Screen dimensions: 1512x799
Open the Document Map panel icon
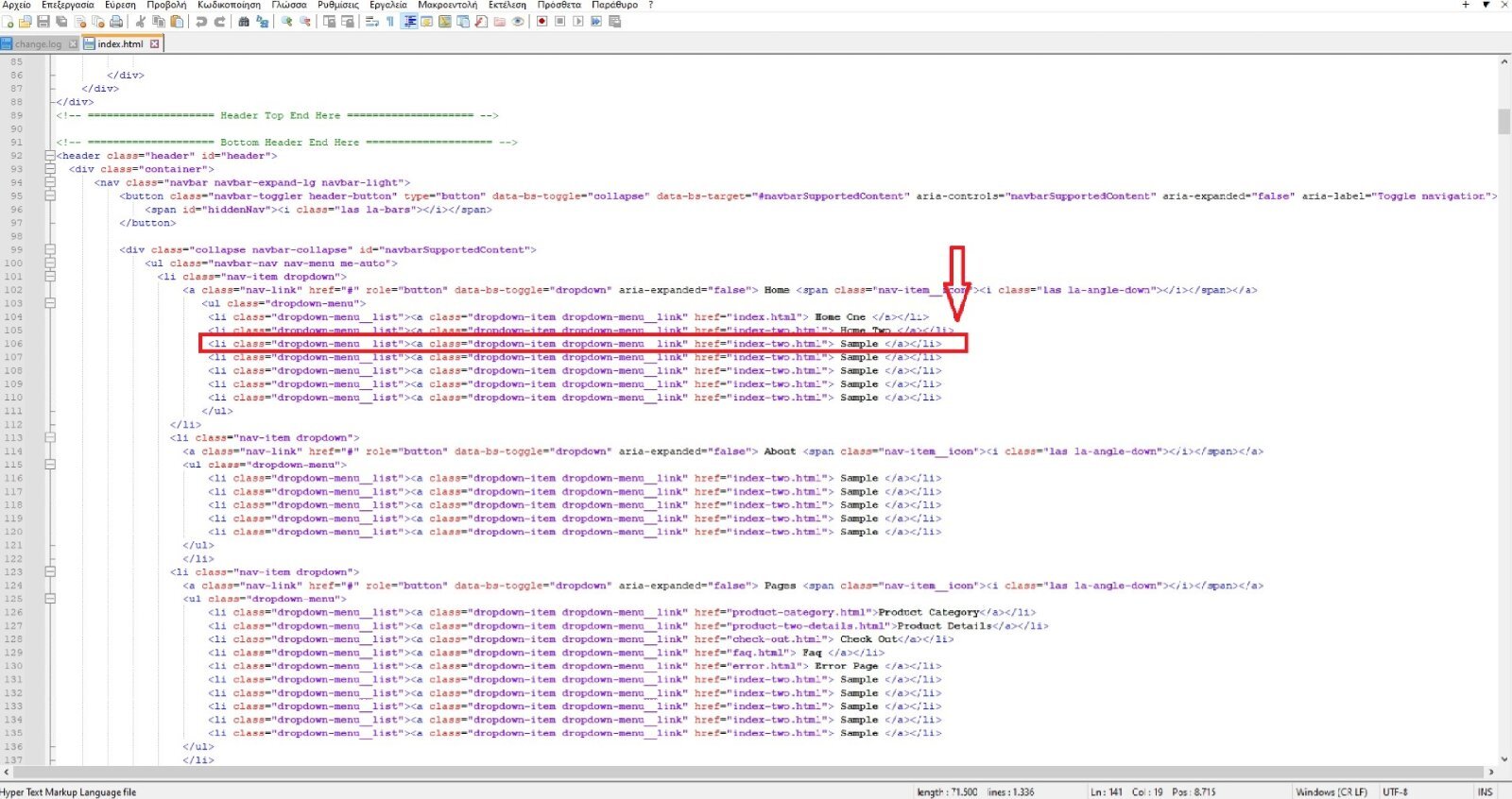coord(445,21)
